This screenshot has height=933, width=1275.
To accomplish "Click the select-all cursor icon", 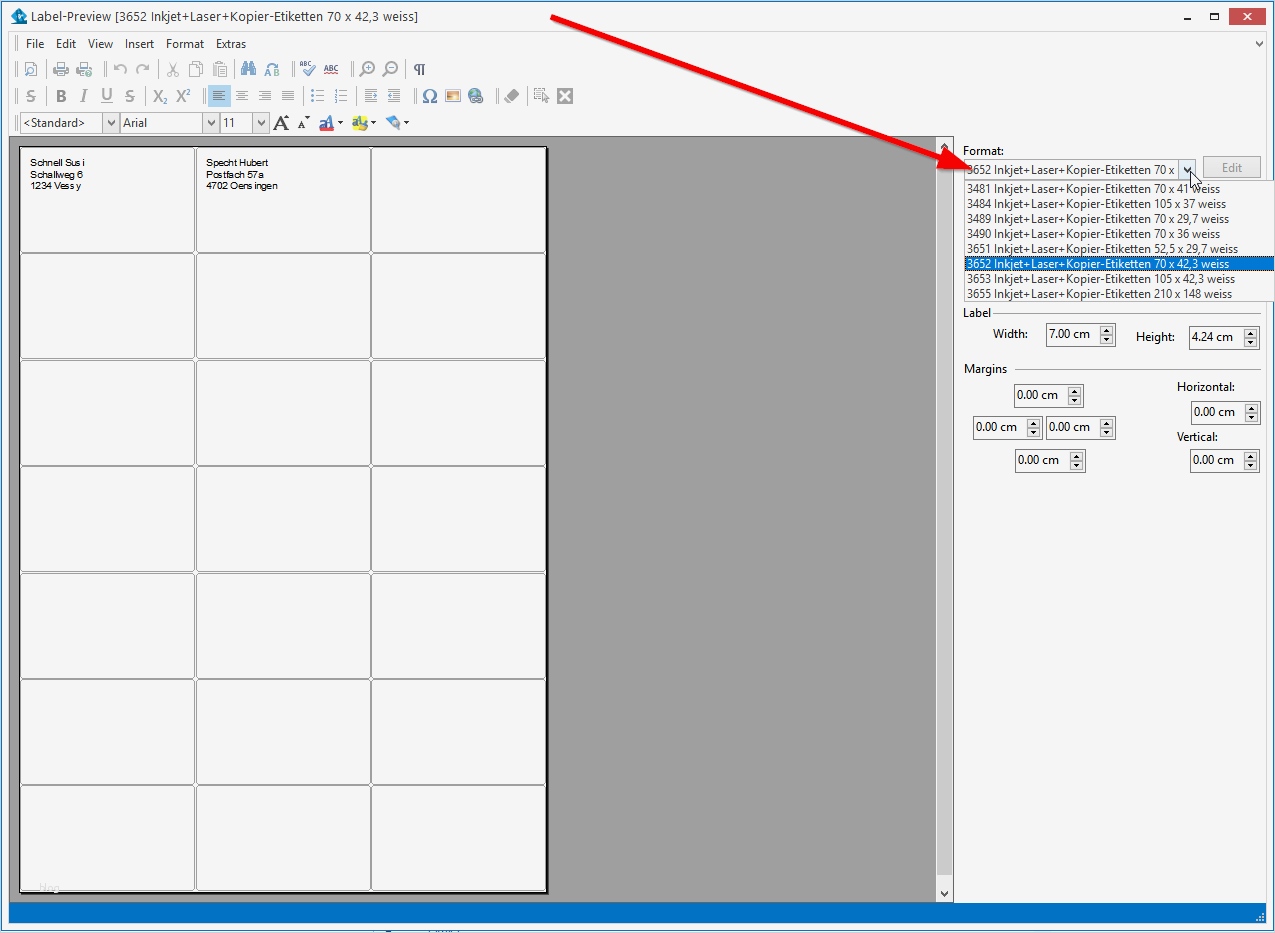I will (541, 96).
